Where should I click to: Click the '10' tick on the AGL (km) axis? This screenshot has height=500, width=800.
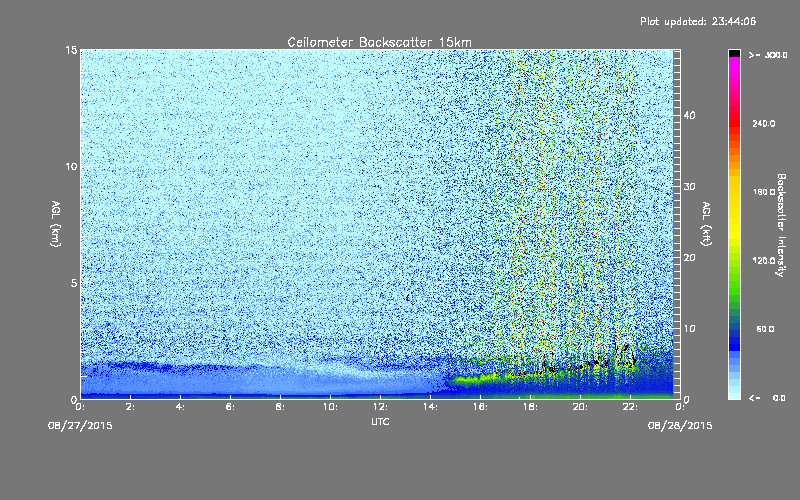click(x=71, y=167)
